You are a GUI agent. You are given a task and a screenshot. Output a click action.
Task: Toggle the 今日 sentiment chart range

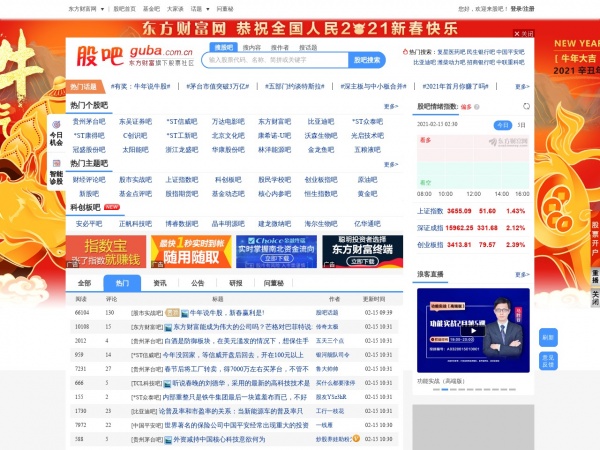(502, 125)
